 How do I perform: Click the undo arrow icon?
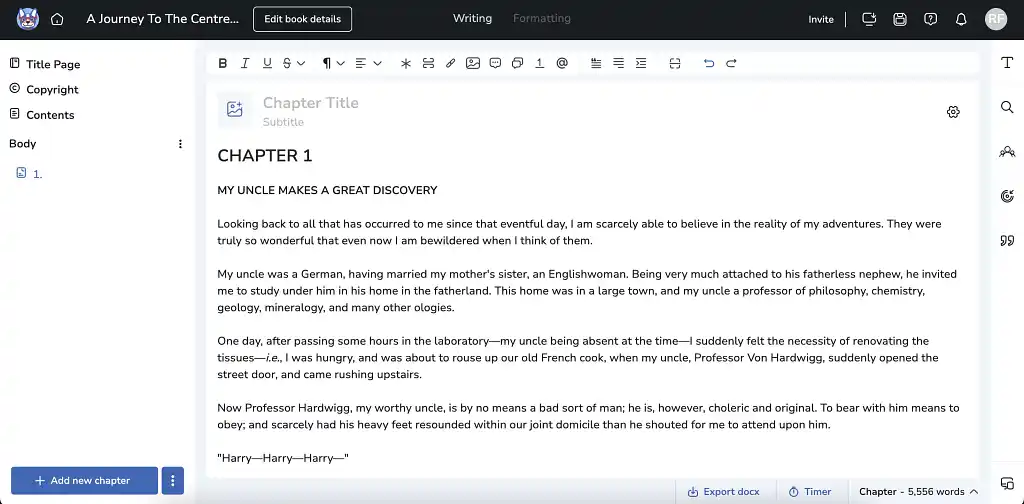pos(709,63)
